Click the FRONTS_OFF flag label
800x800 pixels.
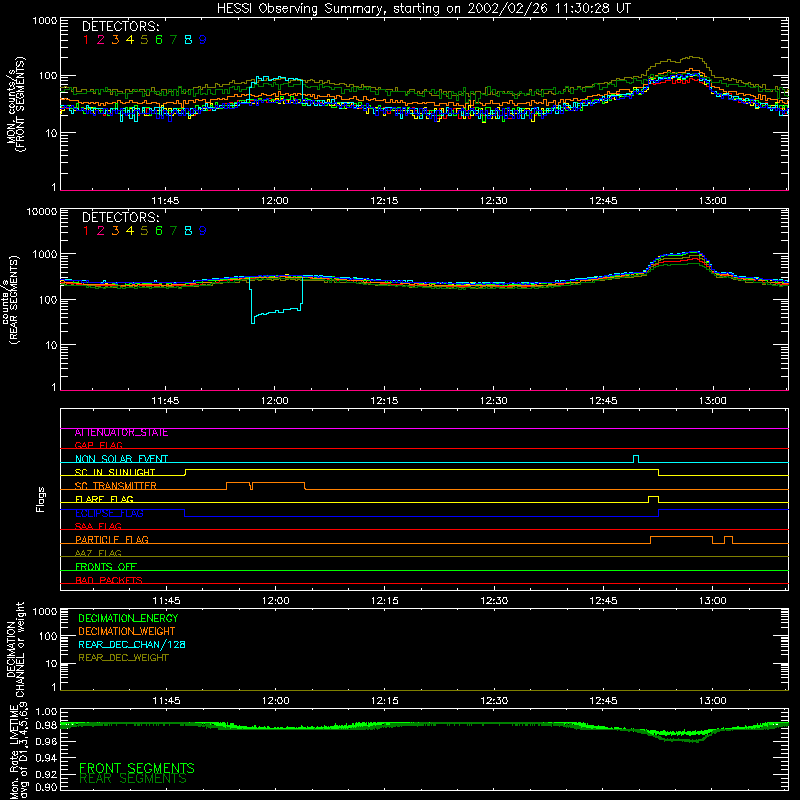point(106,567)
